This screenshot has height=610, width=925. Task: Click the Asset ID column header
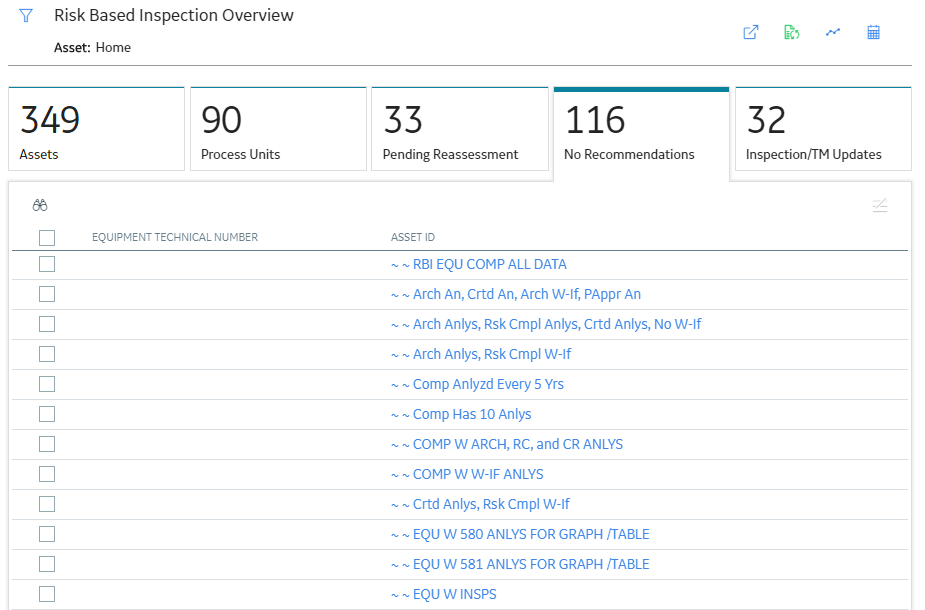[412, 237]
